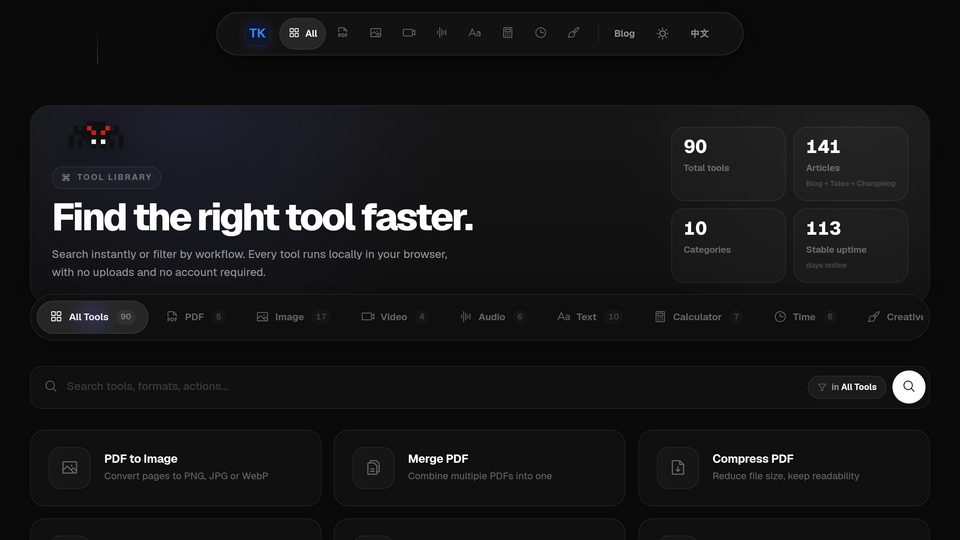Click magnifier icon inside search field
960x540 pixels.
tap(51, 386)
